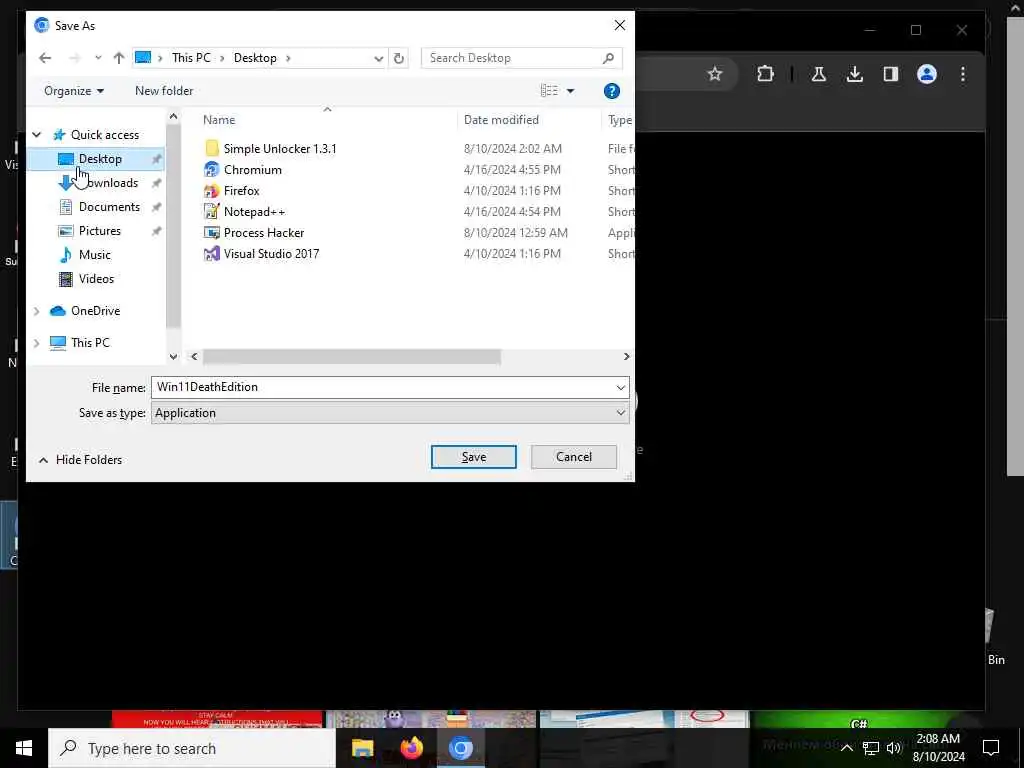Expand the OneDrive tree node

pyautogui.click(x=37, y=312)
